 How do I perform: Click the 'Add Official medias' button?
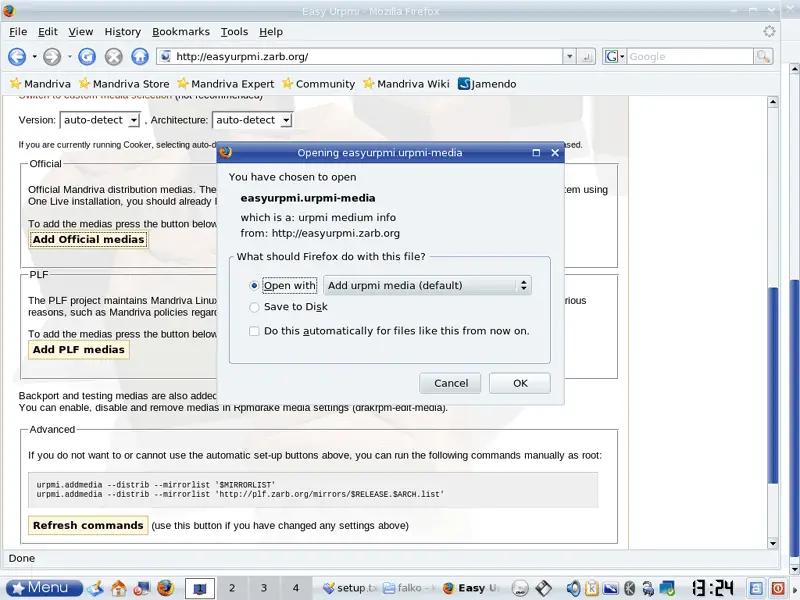pyautogui.click(x=88, y=239)
